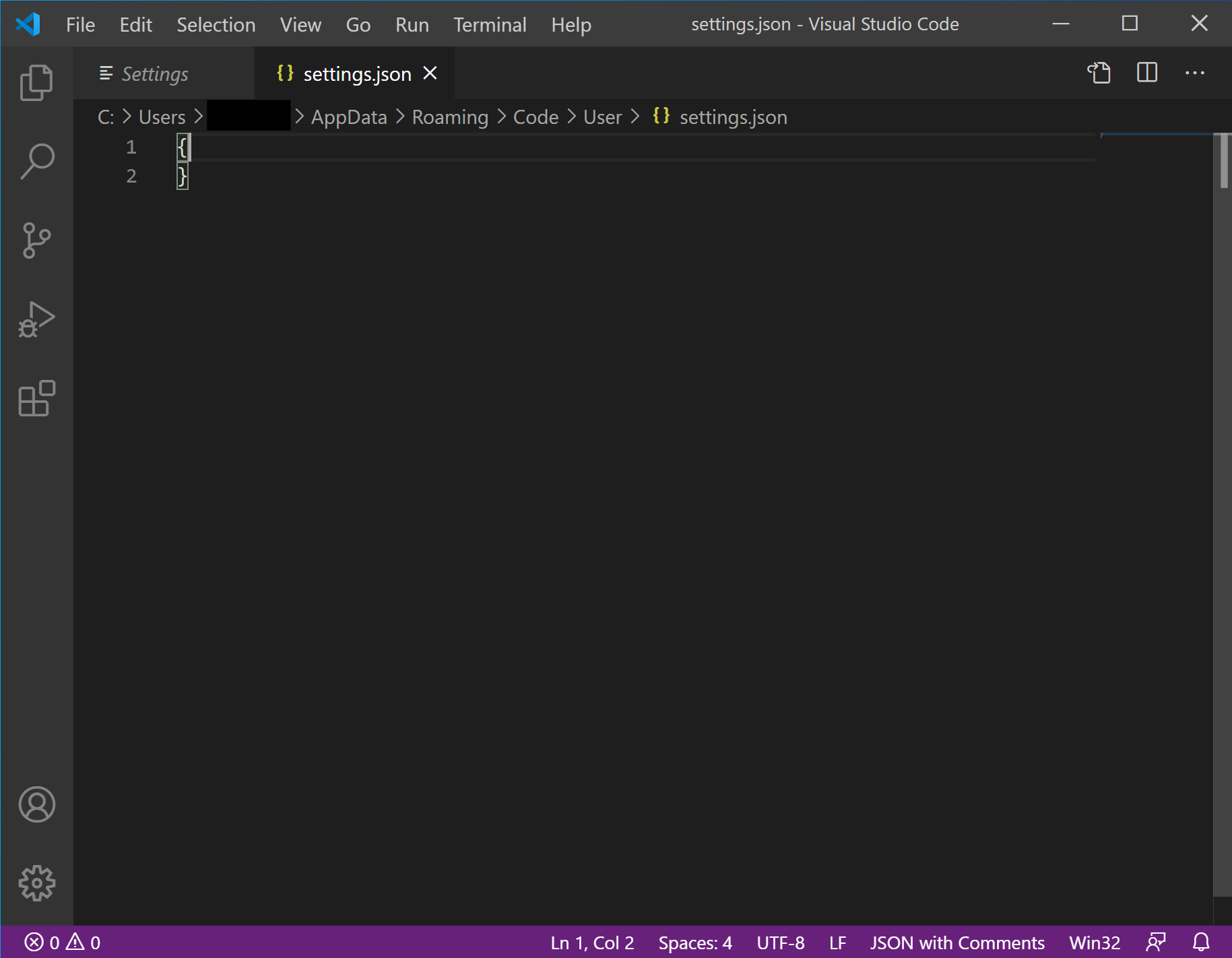Change the UTF-8 encoding
Screen dimensions: 1232x958
pos(781,943)
